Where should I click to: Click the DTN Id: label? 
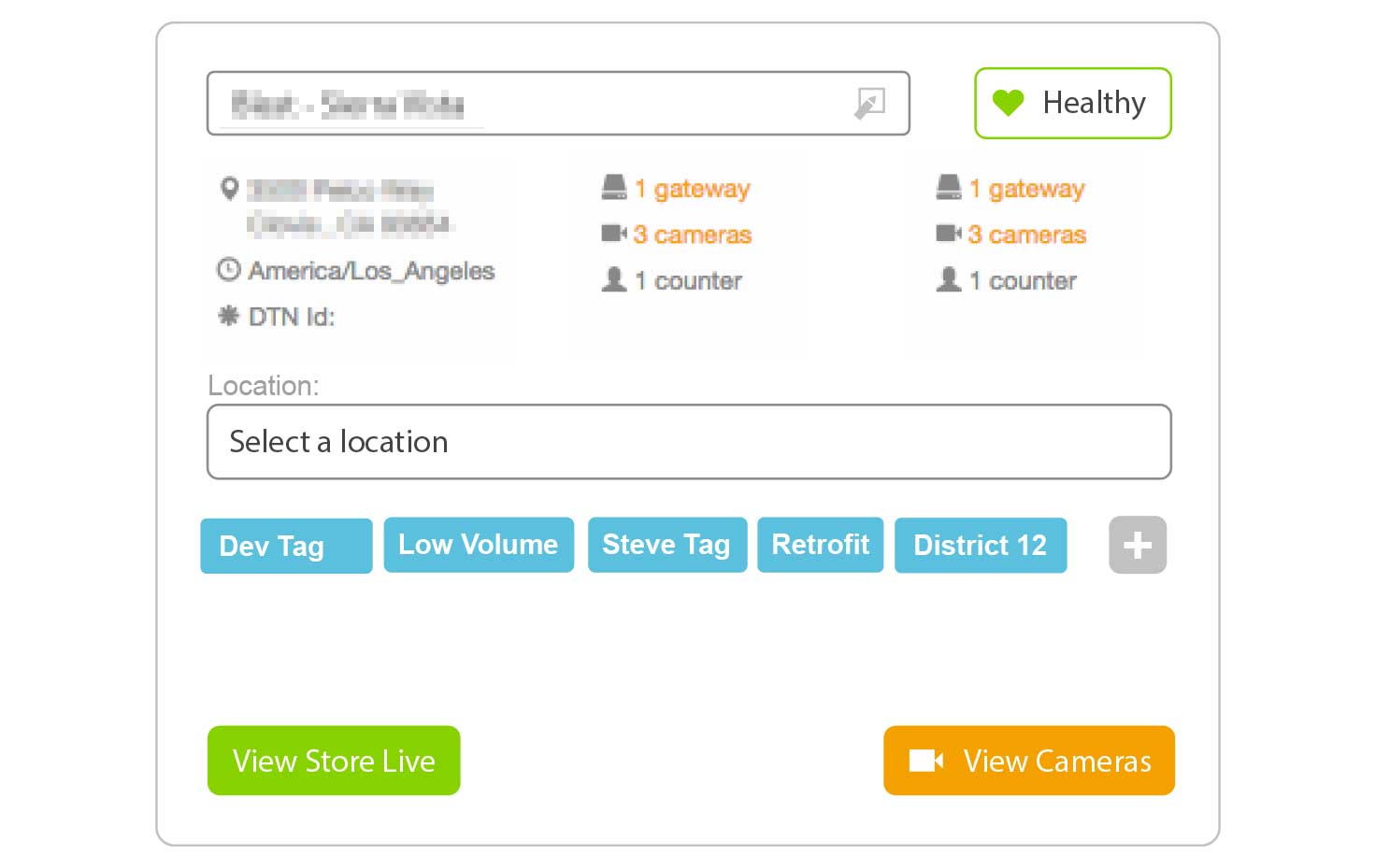point(292,317)
